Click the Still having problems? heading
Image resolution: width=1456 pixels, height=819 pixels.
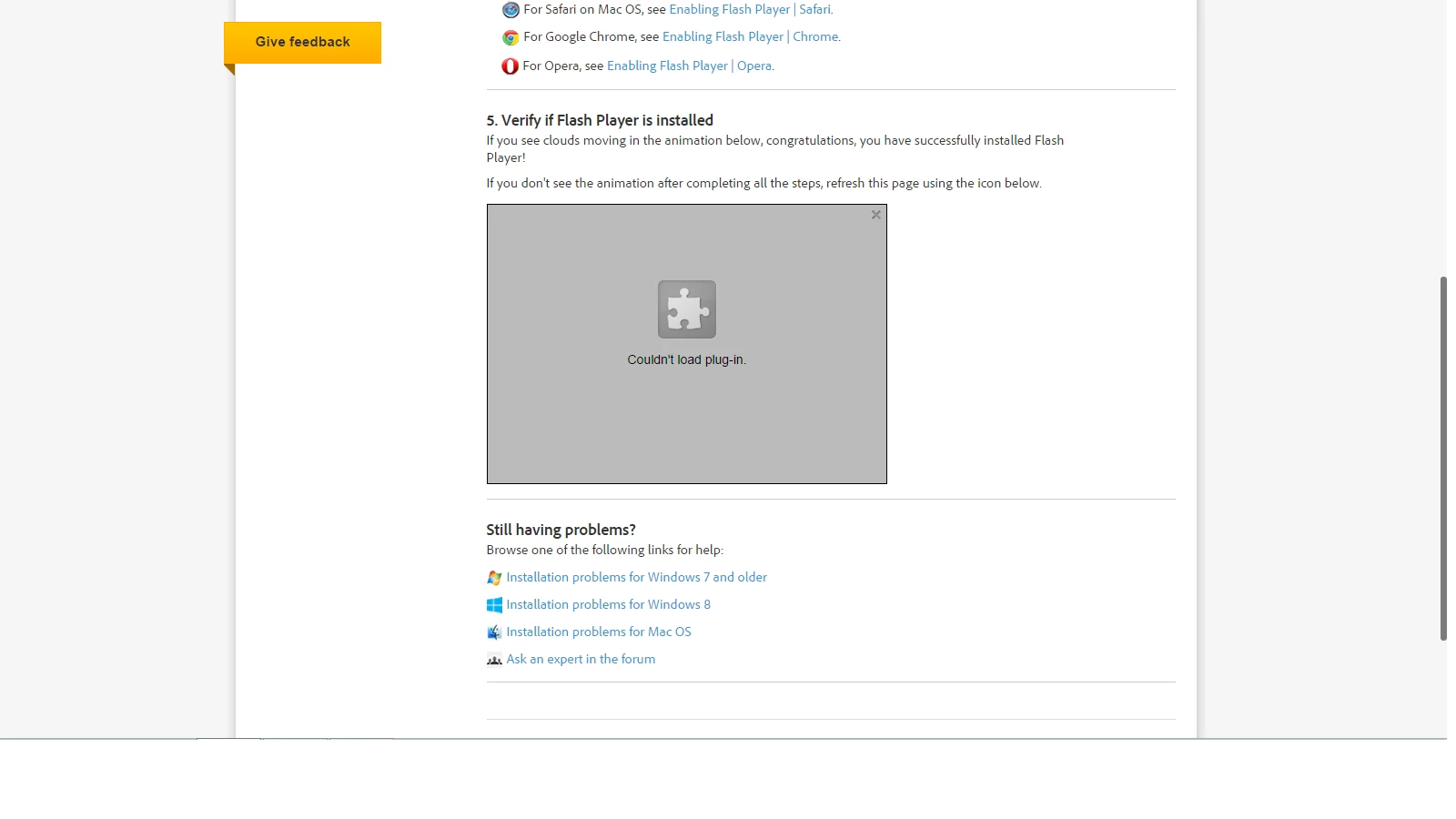coord(561,530)
